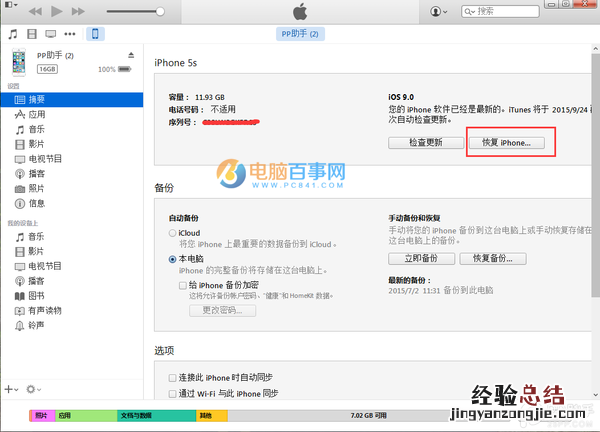Eject the PP助手 device
Viewport: 600px width, 432px height.
(131, 55)
